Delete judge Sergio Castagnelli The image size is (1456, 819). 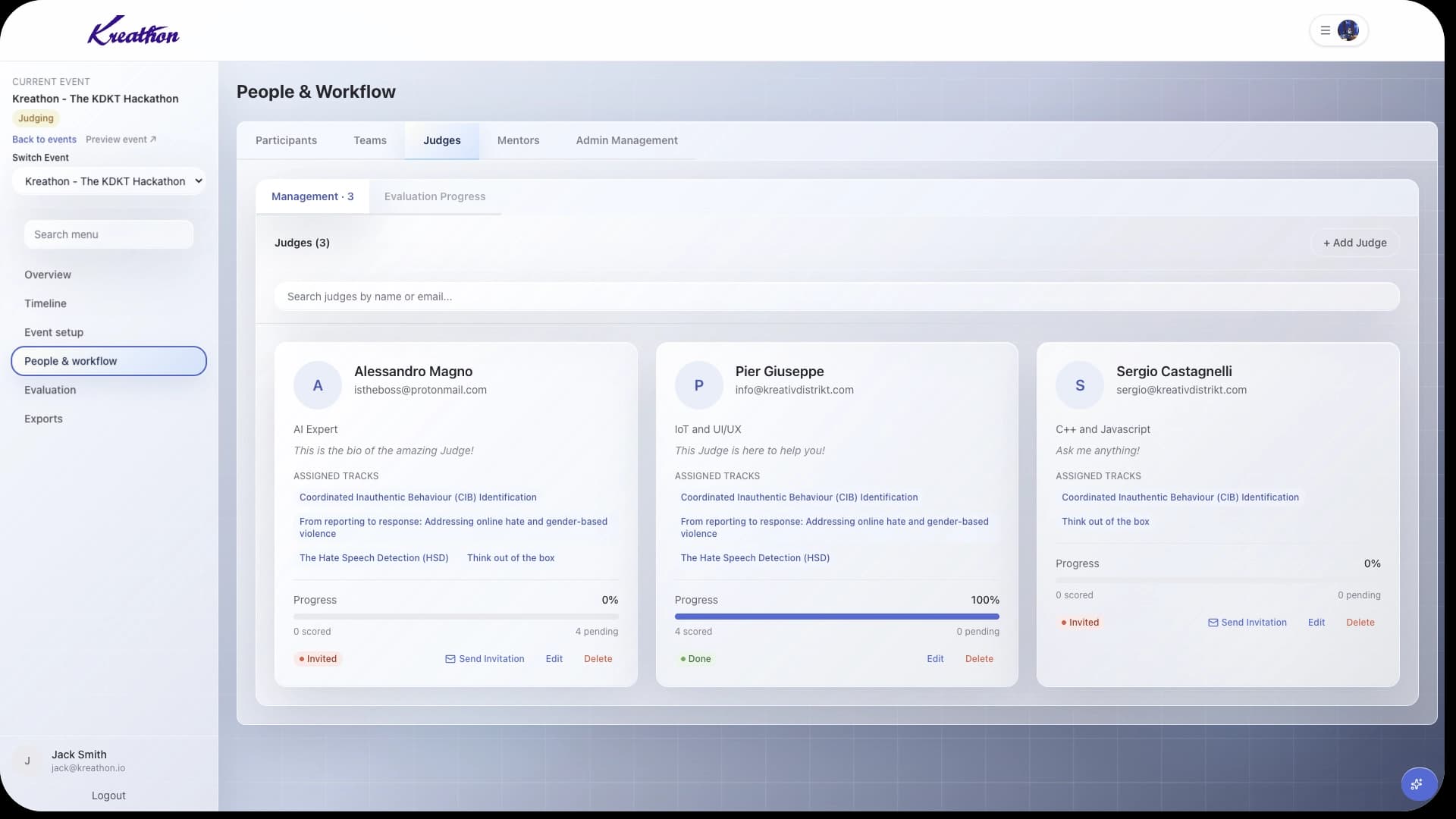[1360, 623]
